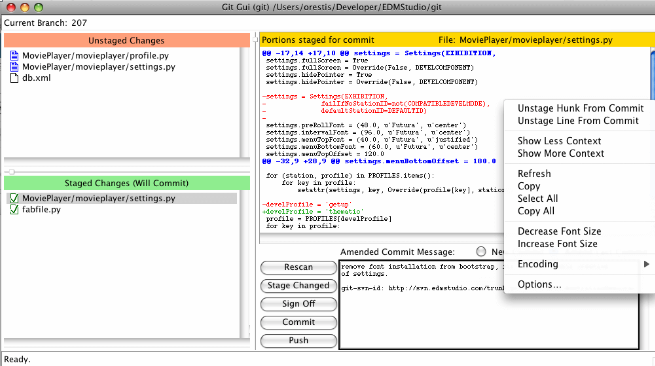Select Increase Font Size

557,244
